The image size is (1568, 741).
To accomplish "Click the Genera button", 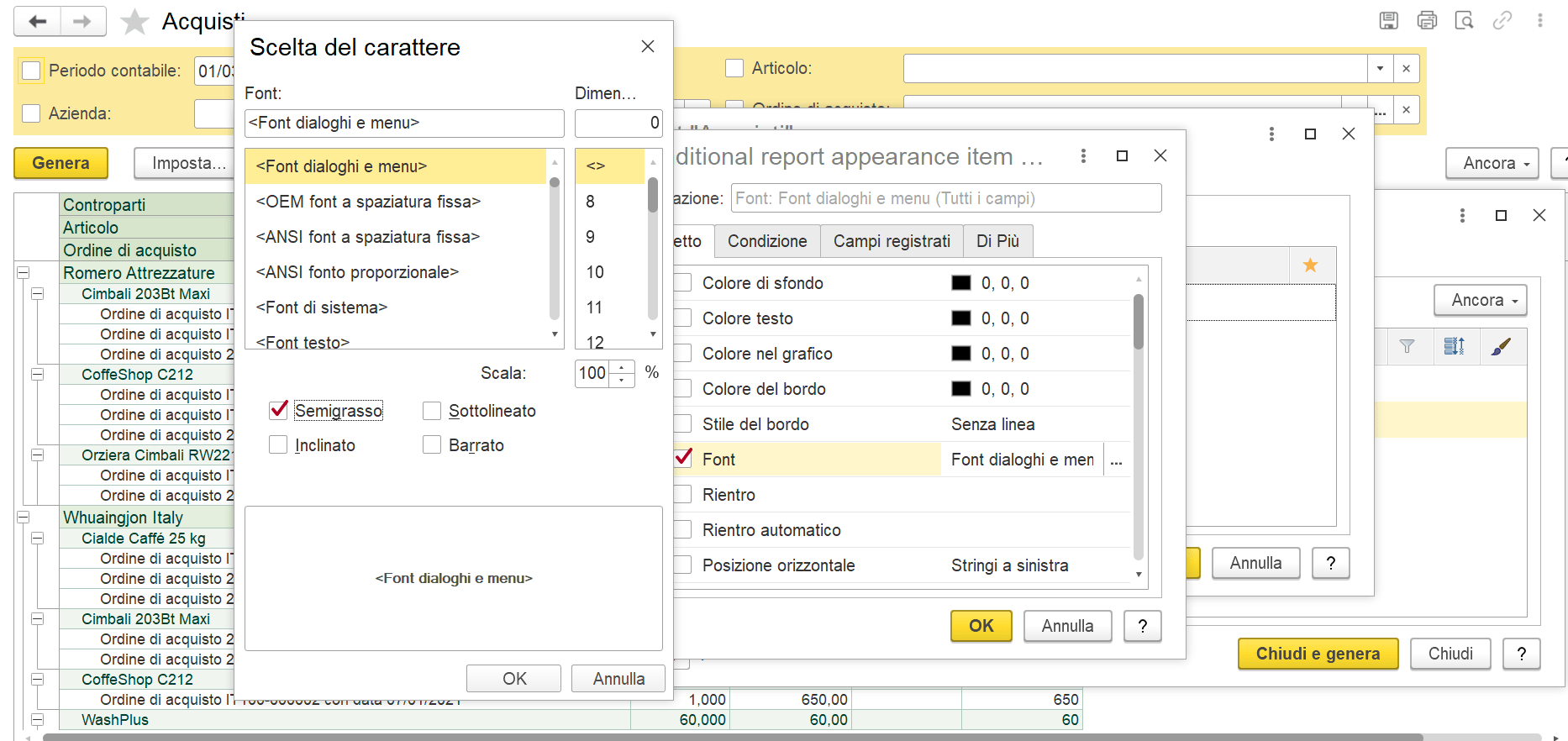I will pyautogui.click(x=61, y=163).
